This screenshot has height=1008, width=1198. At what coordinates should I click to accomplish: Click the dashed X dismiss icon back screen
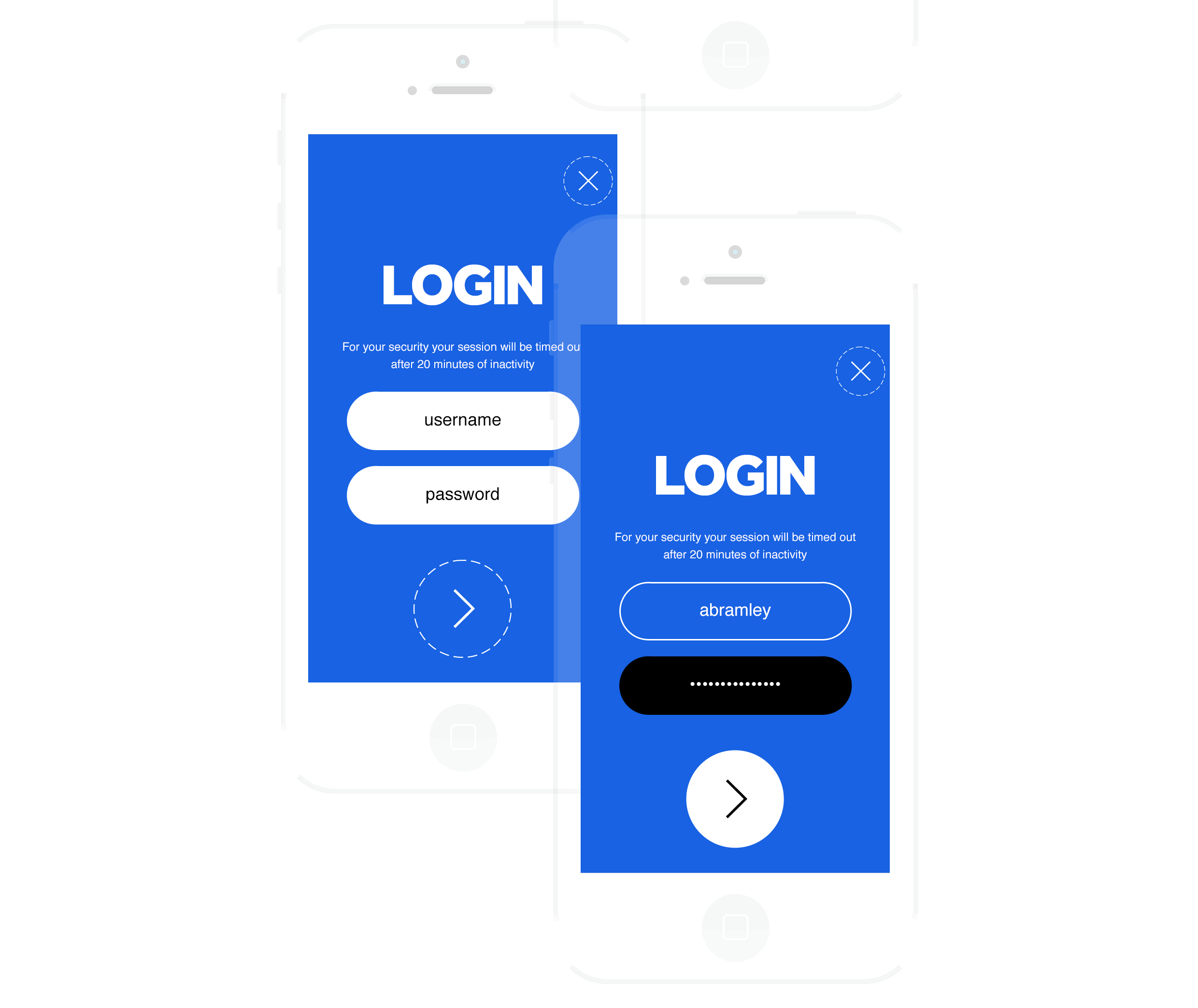pos(589,181)
